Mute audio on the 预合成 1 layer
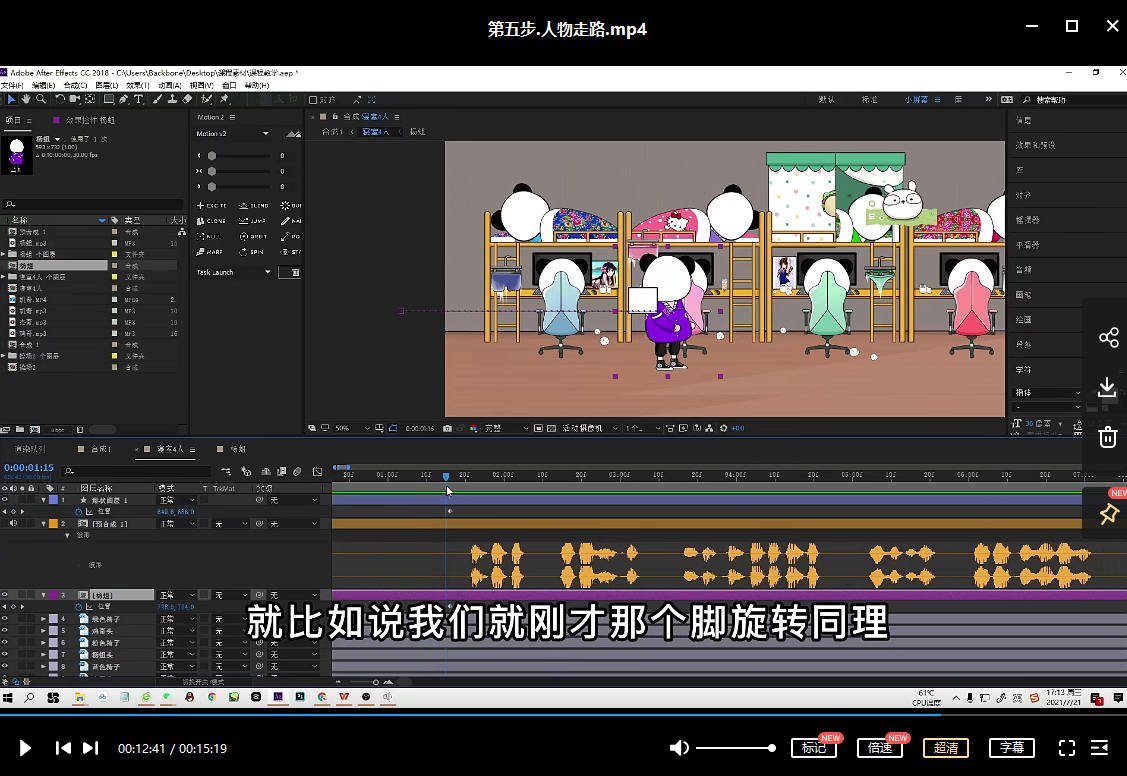 (13, 524)
